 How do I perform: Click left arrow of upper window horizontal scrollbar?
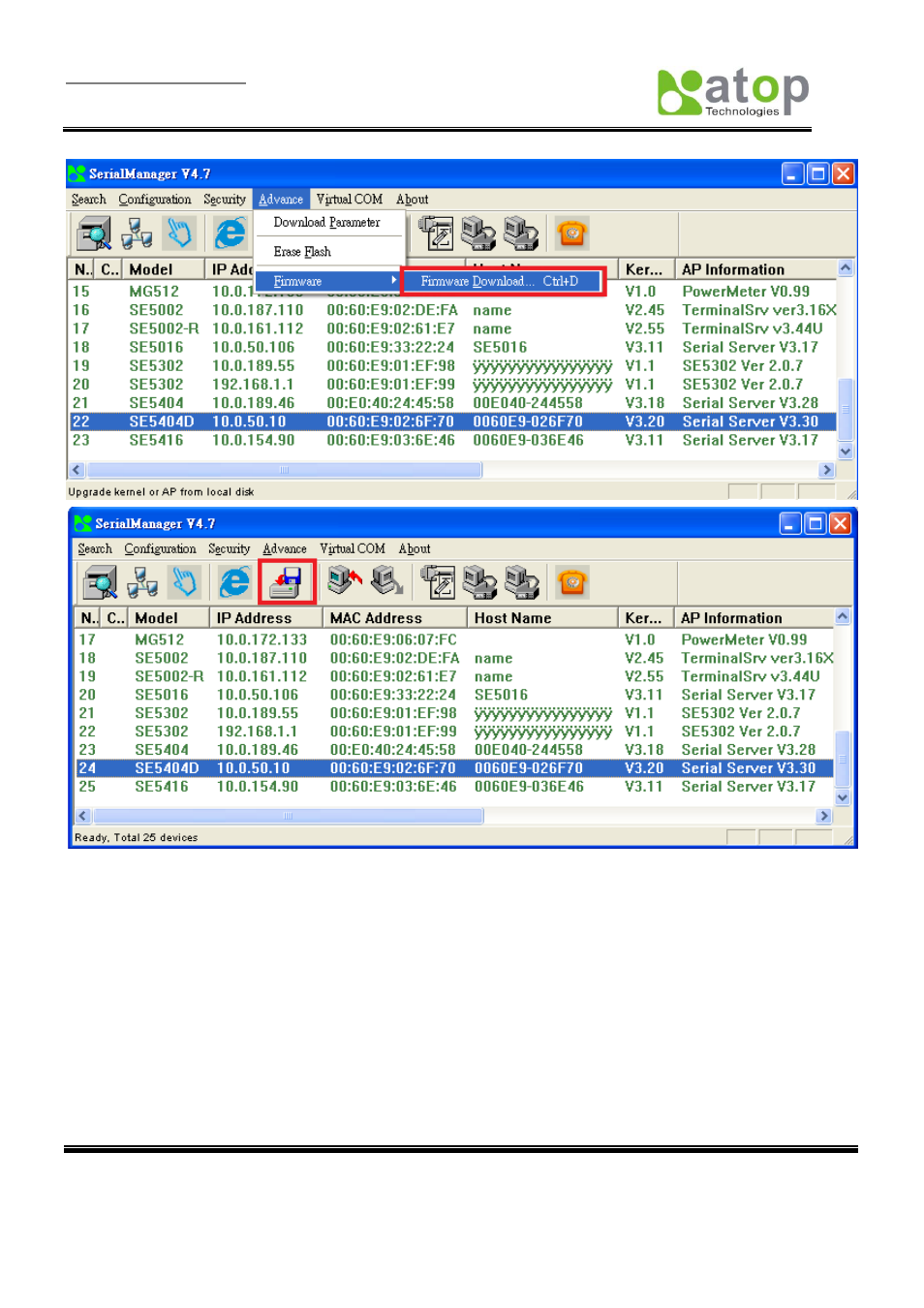[x=77, y=470]
